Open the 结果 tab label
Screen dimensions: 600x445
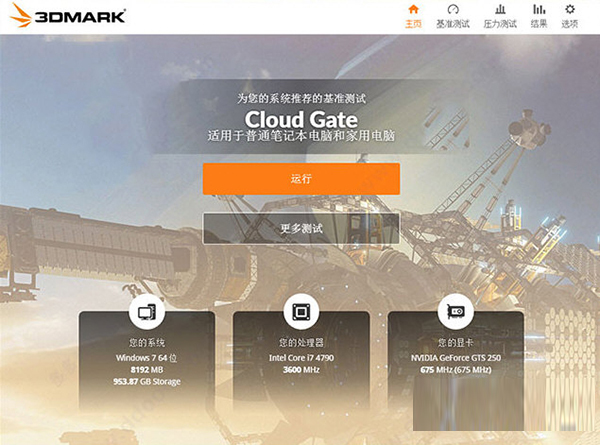(539, 24)
